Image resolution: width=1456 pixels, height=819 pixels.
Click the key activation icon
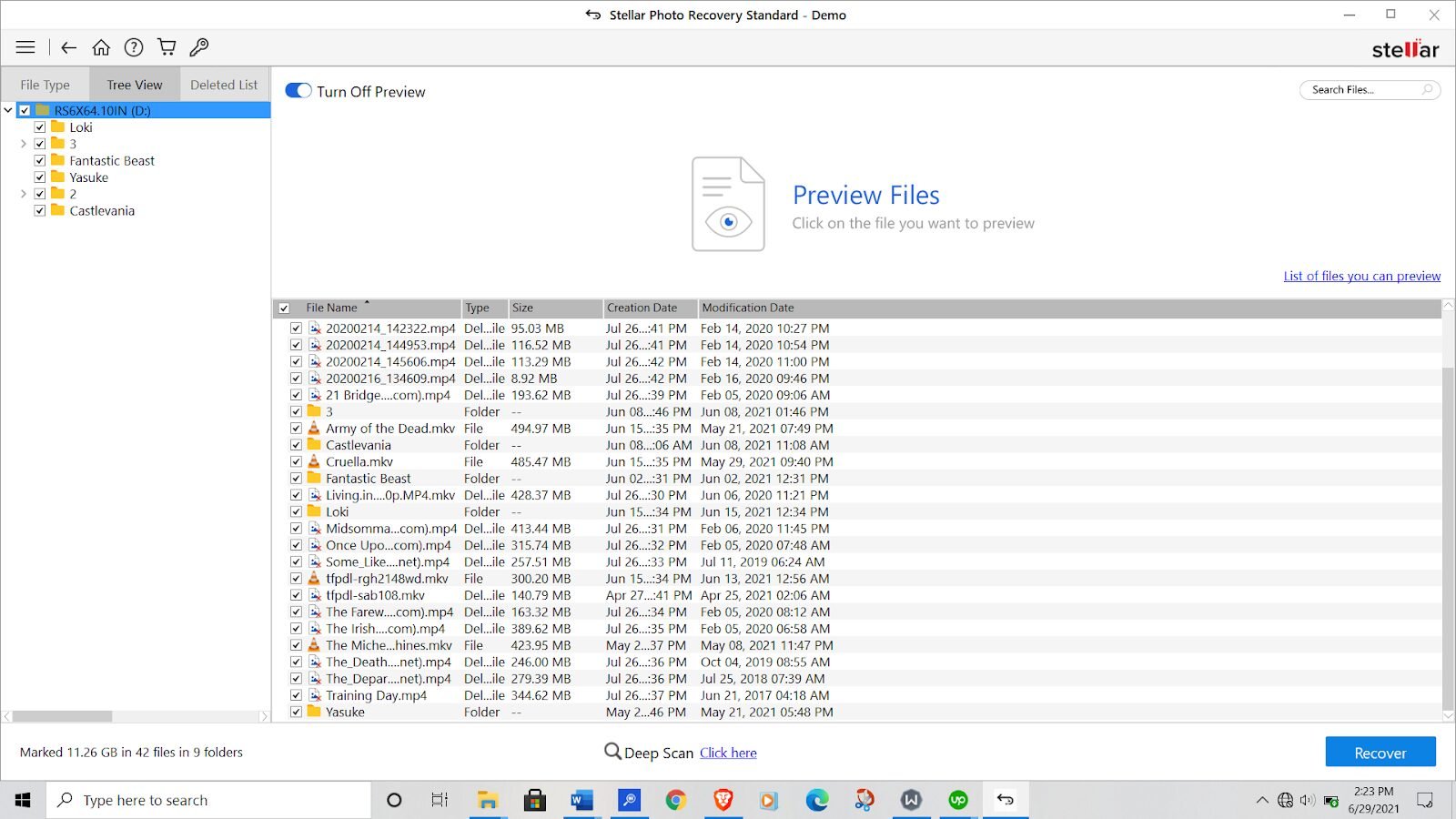(199, 47)
